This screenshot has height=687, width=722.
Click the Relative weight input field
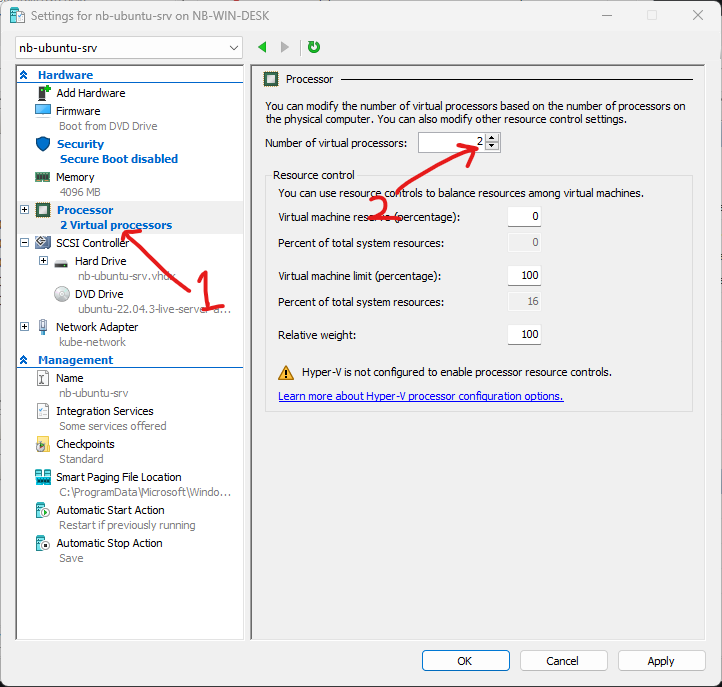point(523,334)
